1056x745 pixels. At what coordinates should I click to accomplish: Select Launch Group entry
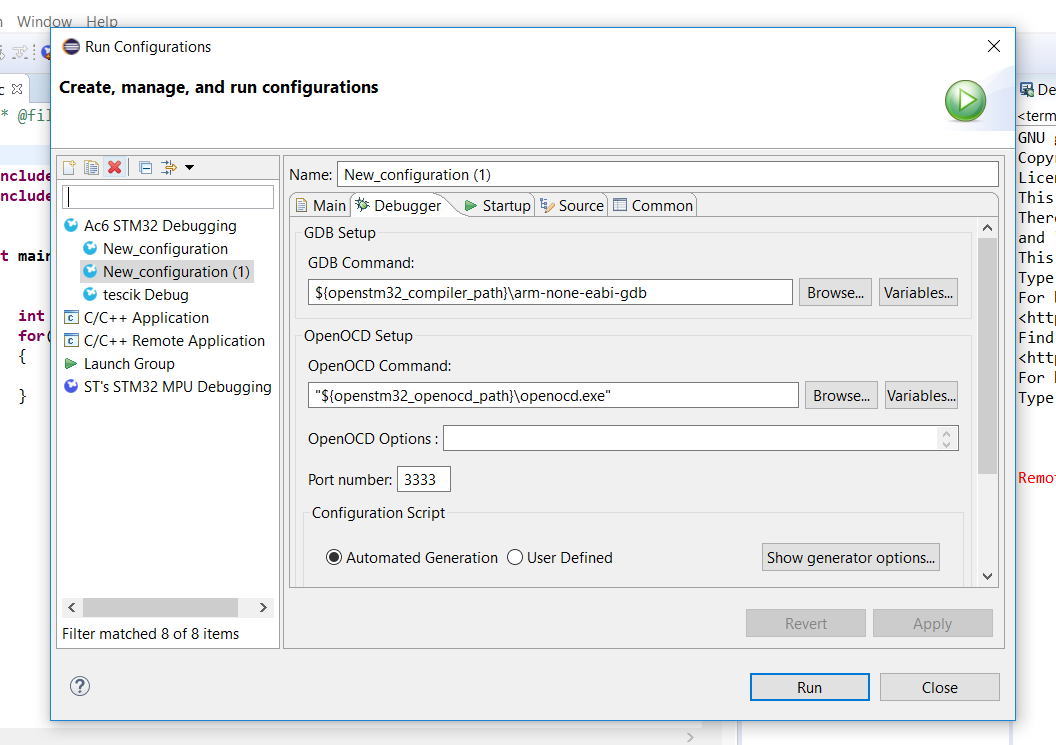[129, 364]
